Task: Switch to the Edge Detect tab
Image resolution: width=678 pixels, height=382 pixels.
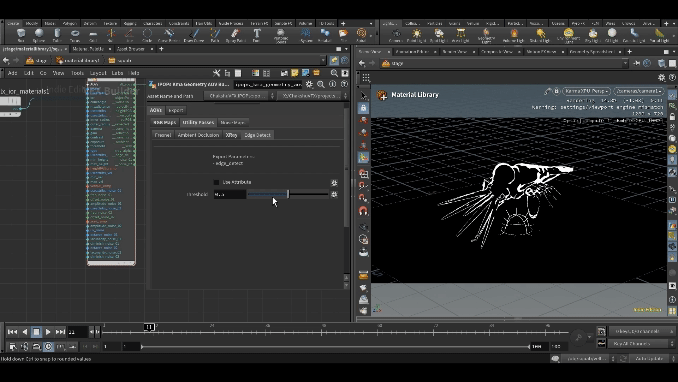Action: click(x=257, y=135)
